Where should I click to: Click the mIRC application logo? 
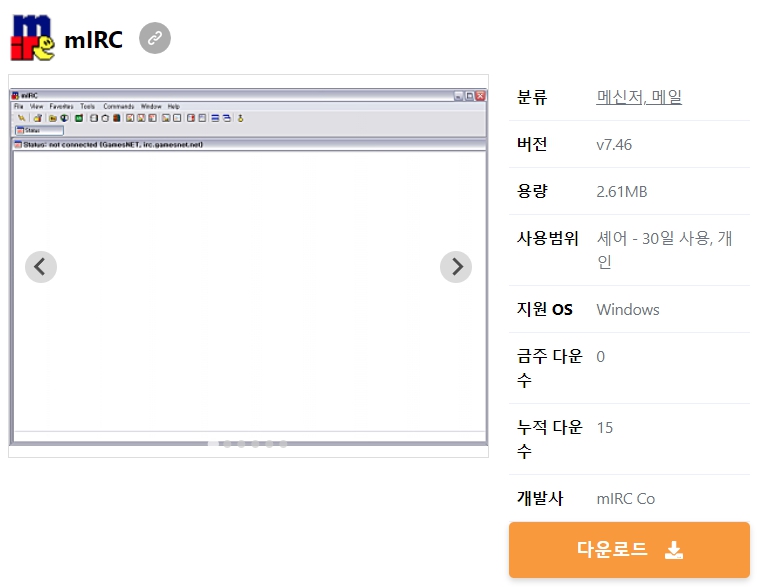click(32, 37)
